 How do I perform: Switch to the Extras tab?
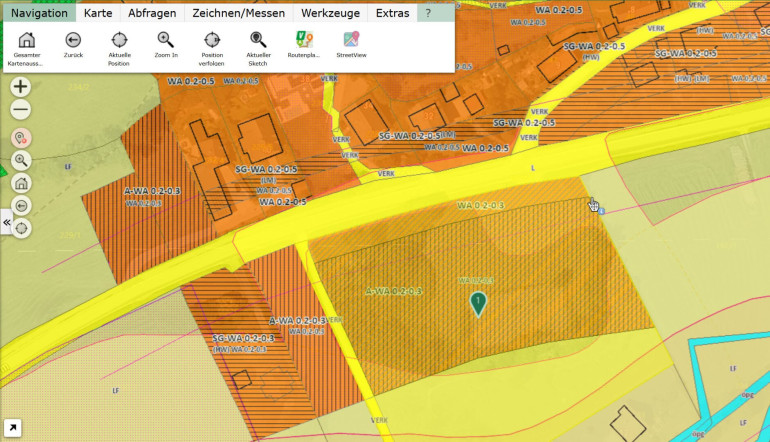point(392,14)
